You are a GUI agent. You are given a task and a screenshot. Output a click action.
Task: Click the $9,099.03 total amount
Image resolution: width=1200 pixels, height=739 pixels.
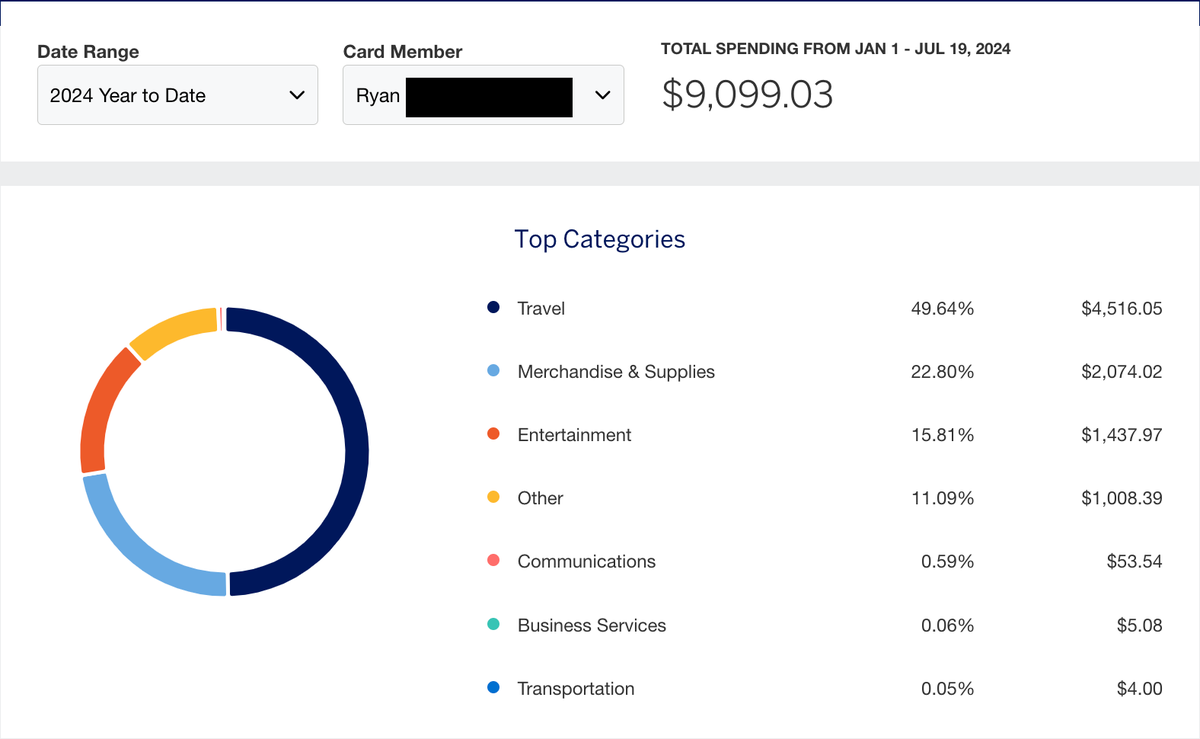[x=744, y=92]
